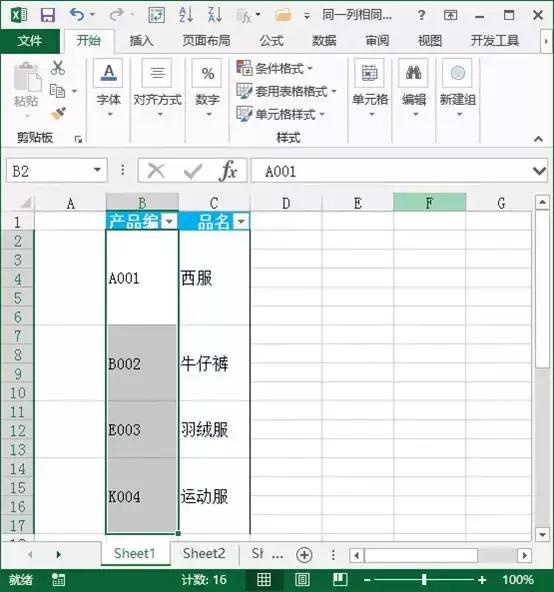554x592 pixels.
Task: Click the next sheet navigation arrow
Action: click(58, 554)
